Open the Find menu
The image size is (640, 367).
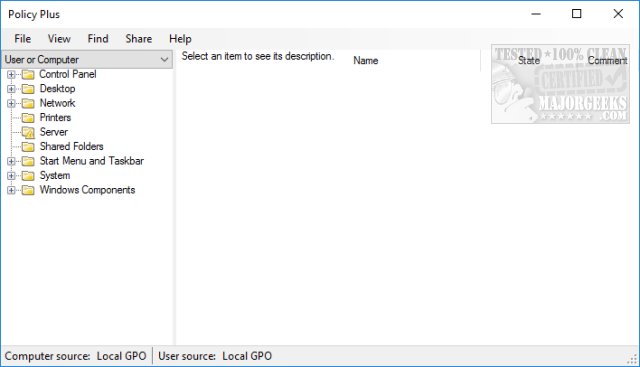coord(98,39)
